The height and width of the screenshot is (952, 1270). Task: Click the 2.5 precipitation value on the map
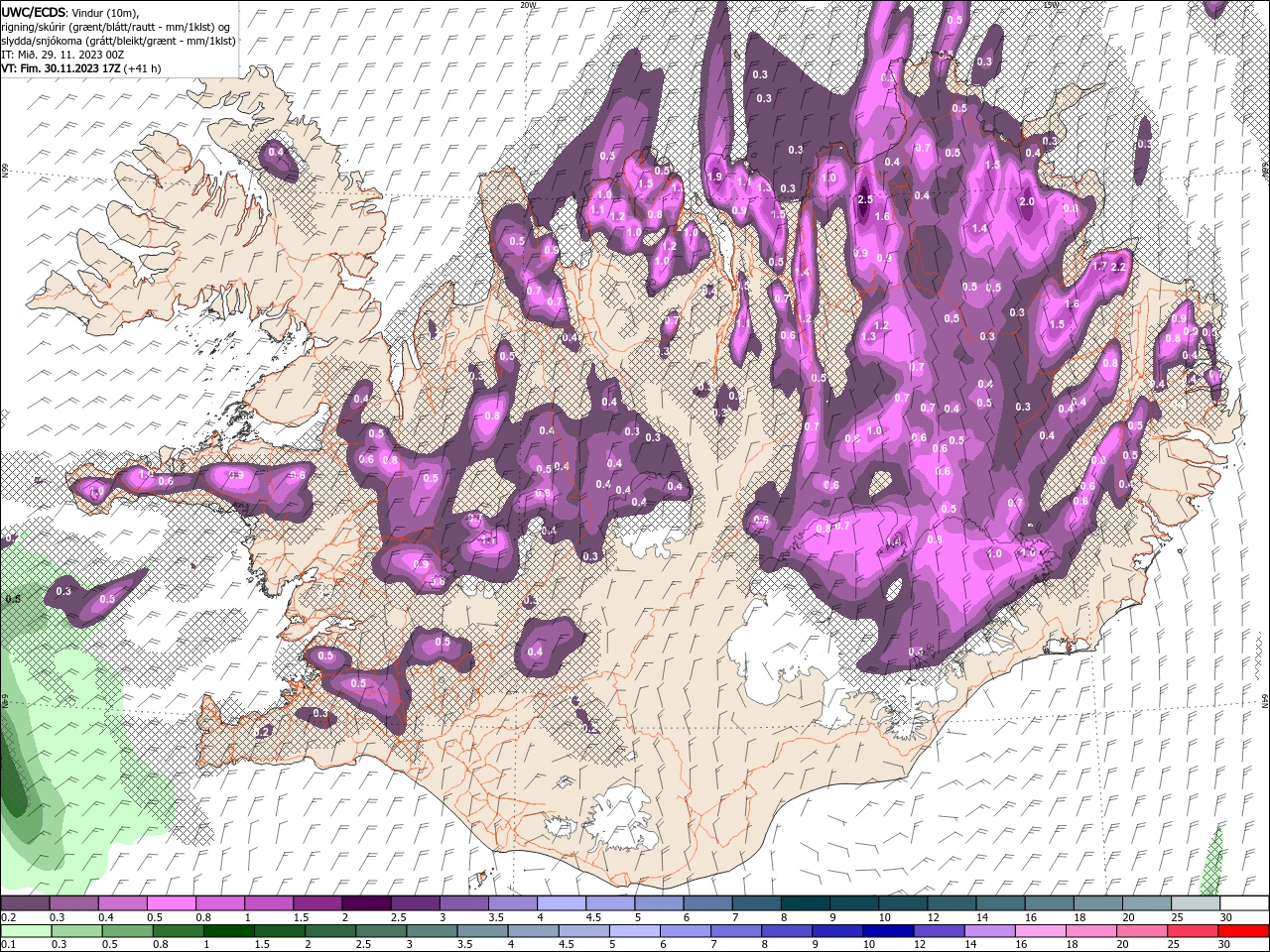[865, 199]
